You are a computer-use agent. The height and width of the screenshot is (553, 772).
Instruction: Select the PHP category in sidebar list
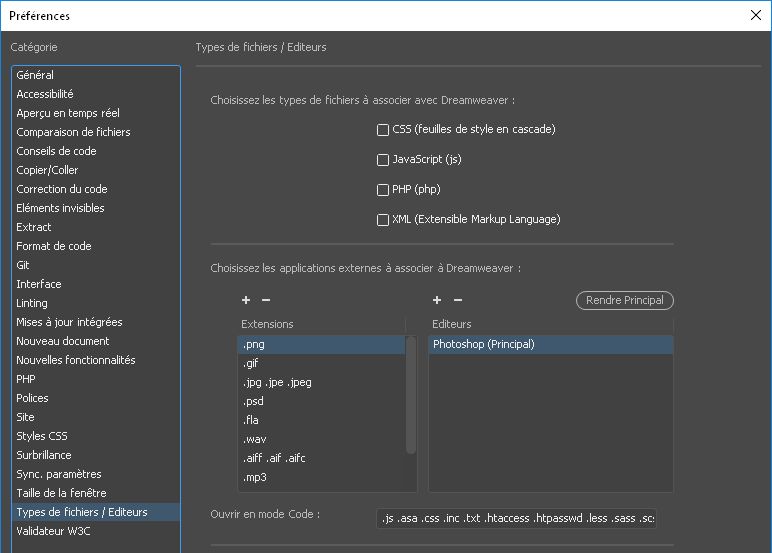click(x=96, y=379)
